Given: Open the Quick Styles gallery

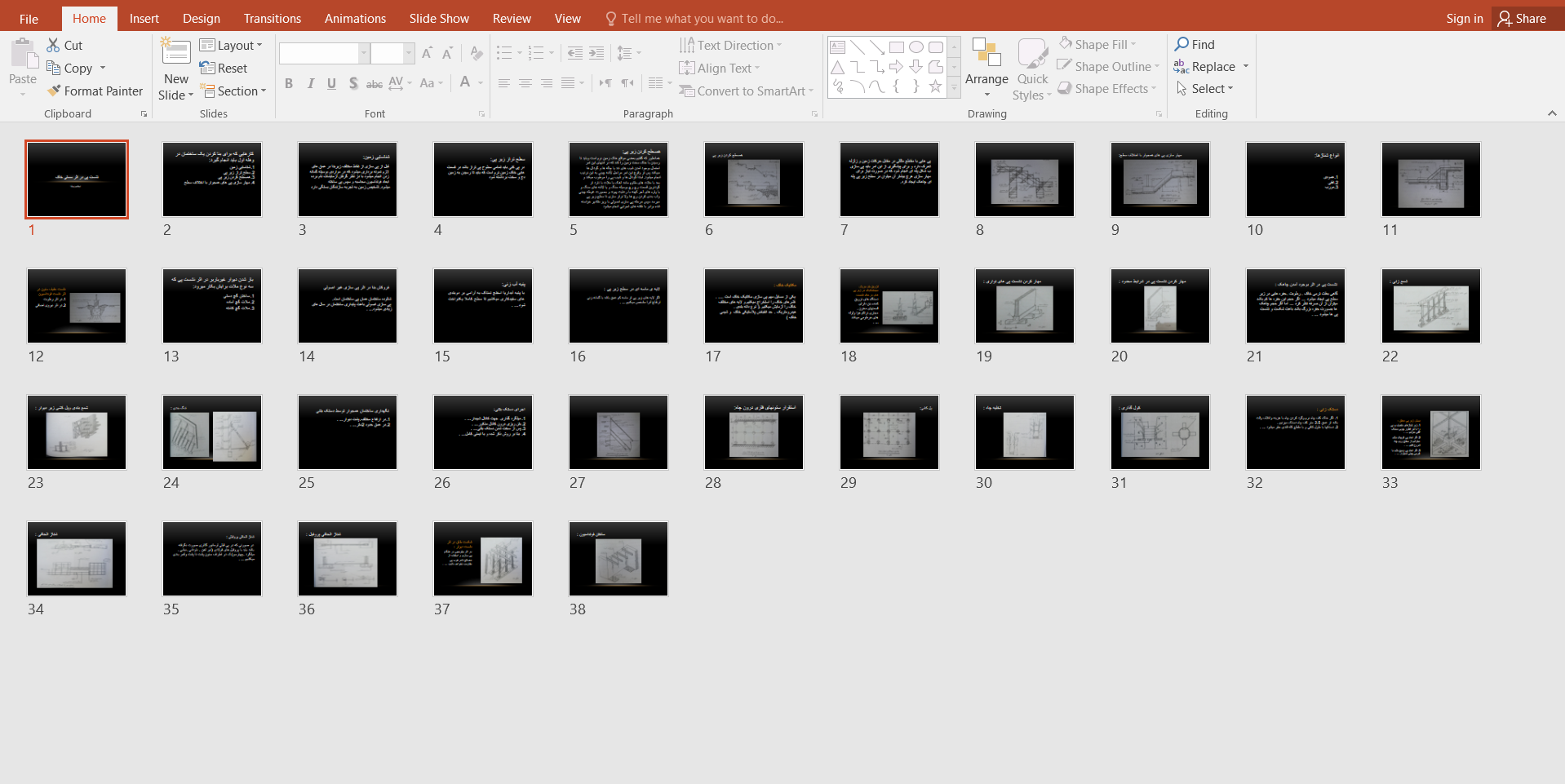Looking at the screenshot, I should [1032, 69].
